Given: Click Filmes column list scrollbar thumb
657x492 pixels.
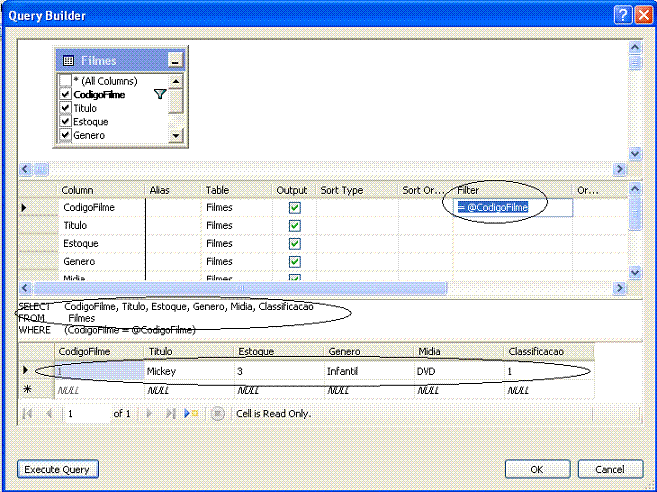Looking at the screenshot, I should 176,101.
